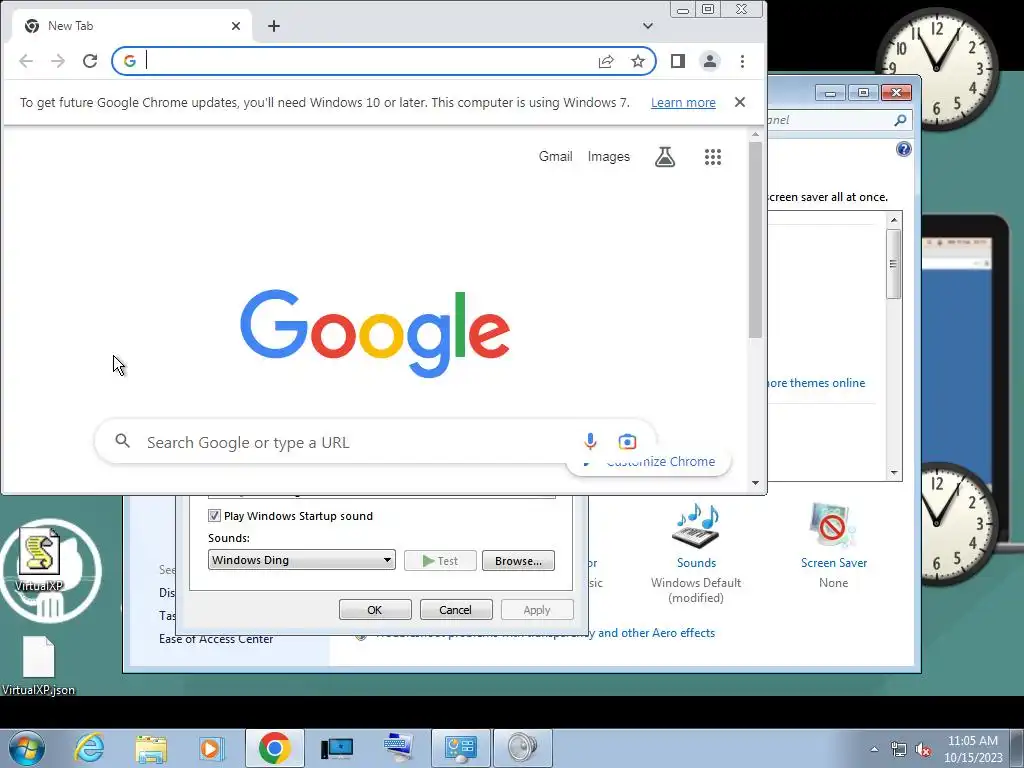Click the taskbar clock showing 11:05 AM
The image size is (1024, 768).
[x=973, y=749]
